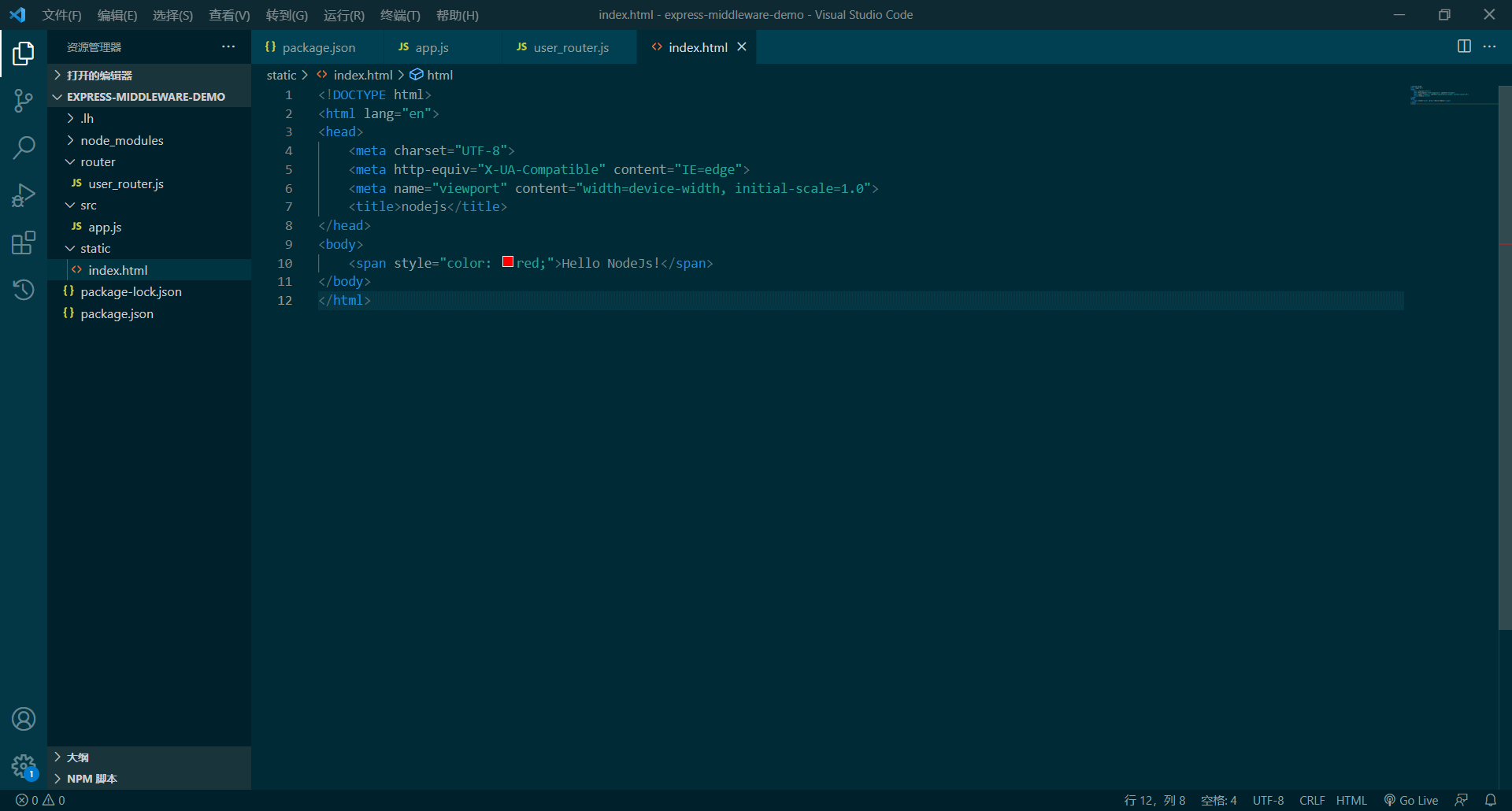Click the minimap code preview
The width and height of the screenshot is (1512, 811).
pos(1440,94)
